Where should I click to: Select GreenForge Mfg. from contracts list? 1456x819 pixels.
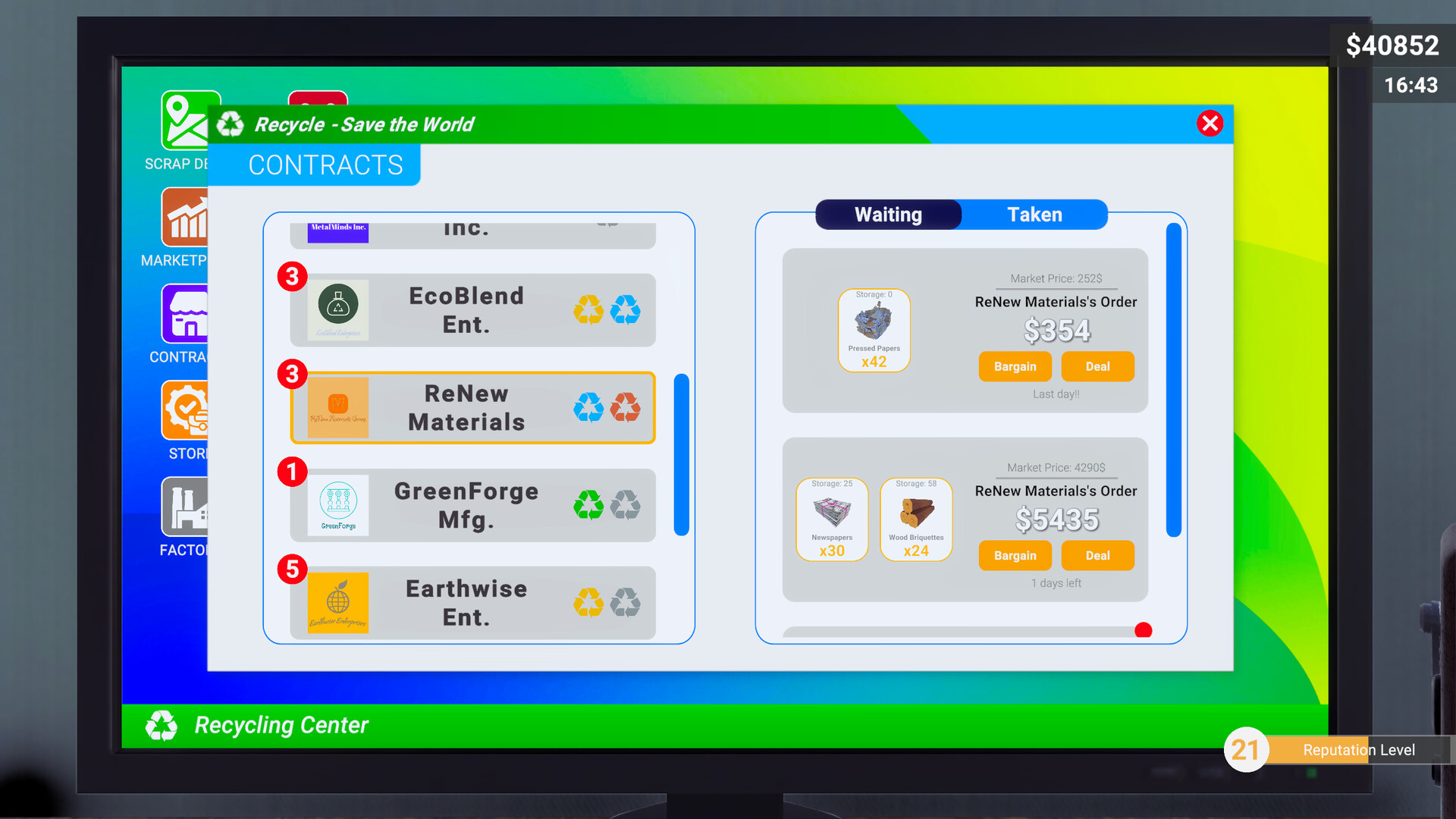click(467, 505)
